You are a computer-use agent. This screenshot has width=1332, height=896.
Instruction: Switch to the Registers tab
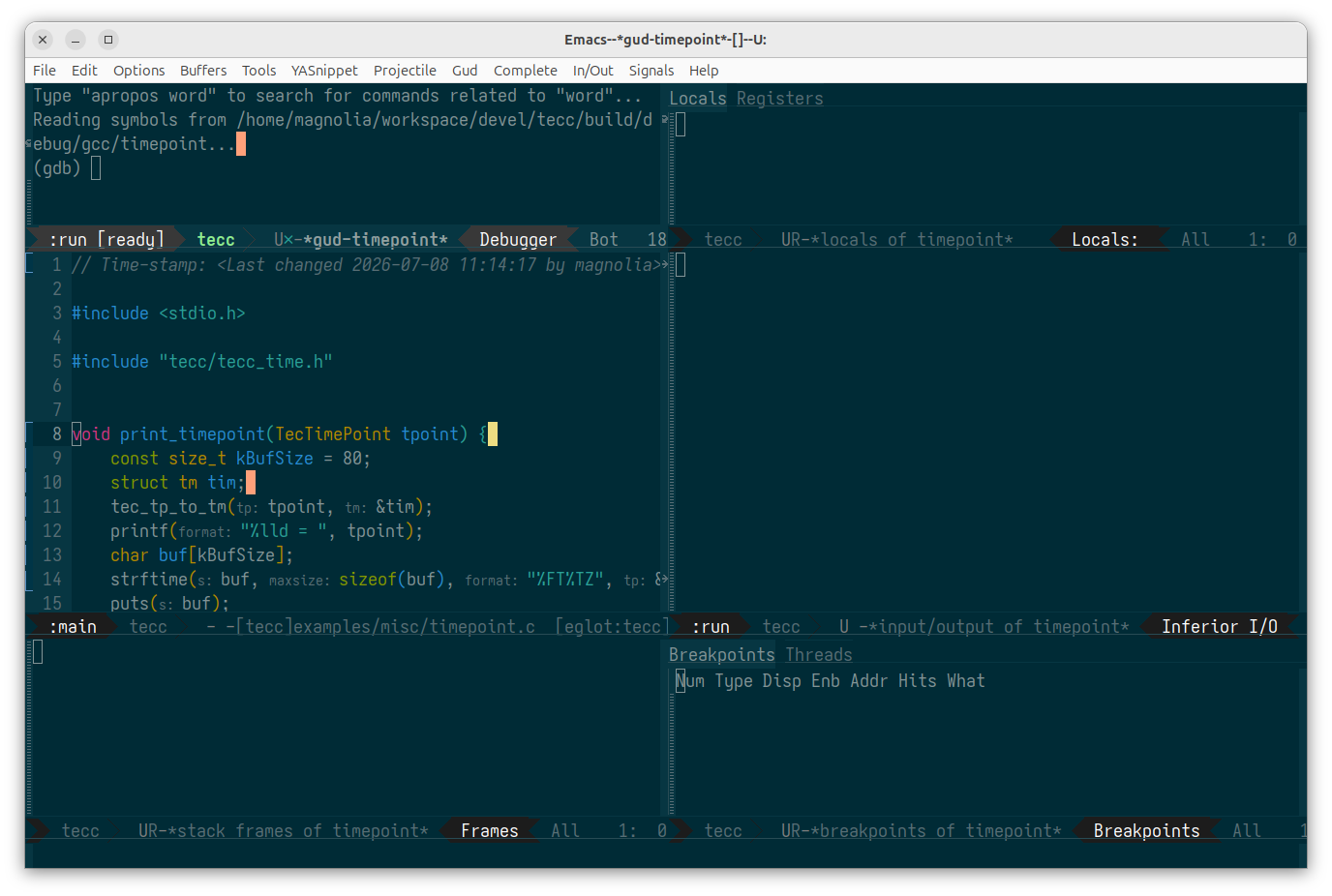(x=779, y=99)
